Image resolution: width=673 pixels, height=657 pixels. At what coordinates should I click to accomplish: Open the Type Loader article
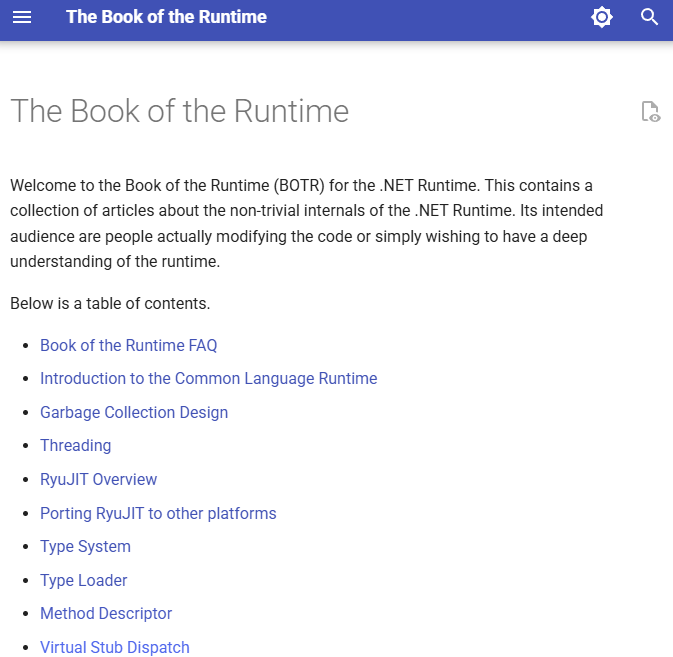click(x=83, y=580)
